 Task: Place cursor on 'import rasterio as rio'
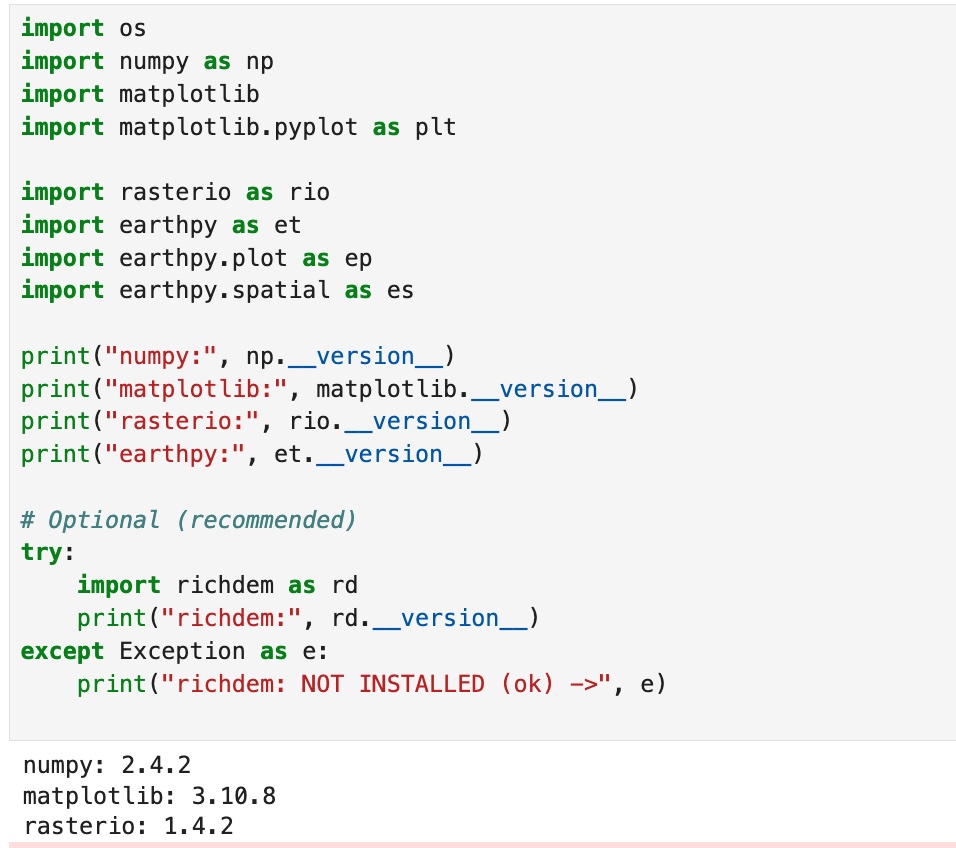coord(175,192)
